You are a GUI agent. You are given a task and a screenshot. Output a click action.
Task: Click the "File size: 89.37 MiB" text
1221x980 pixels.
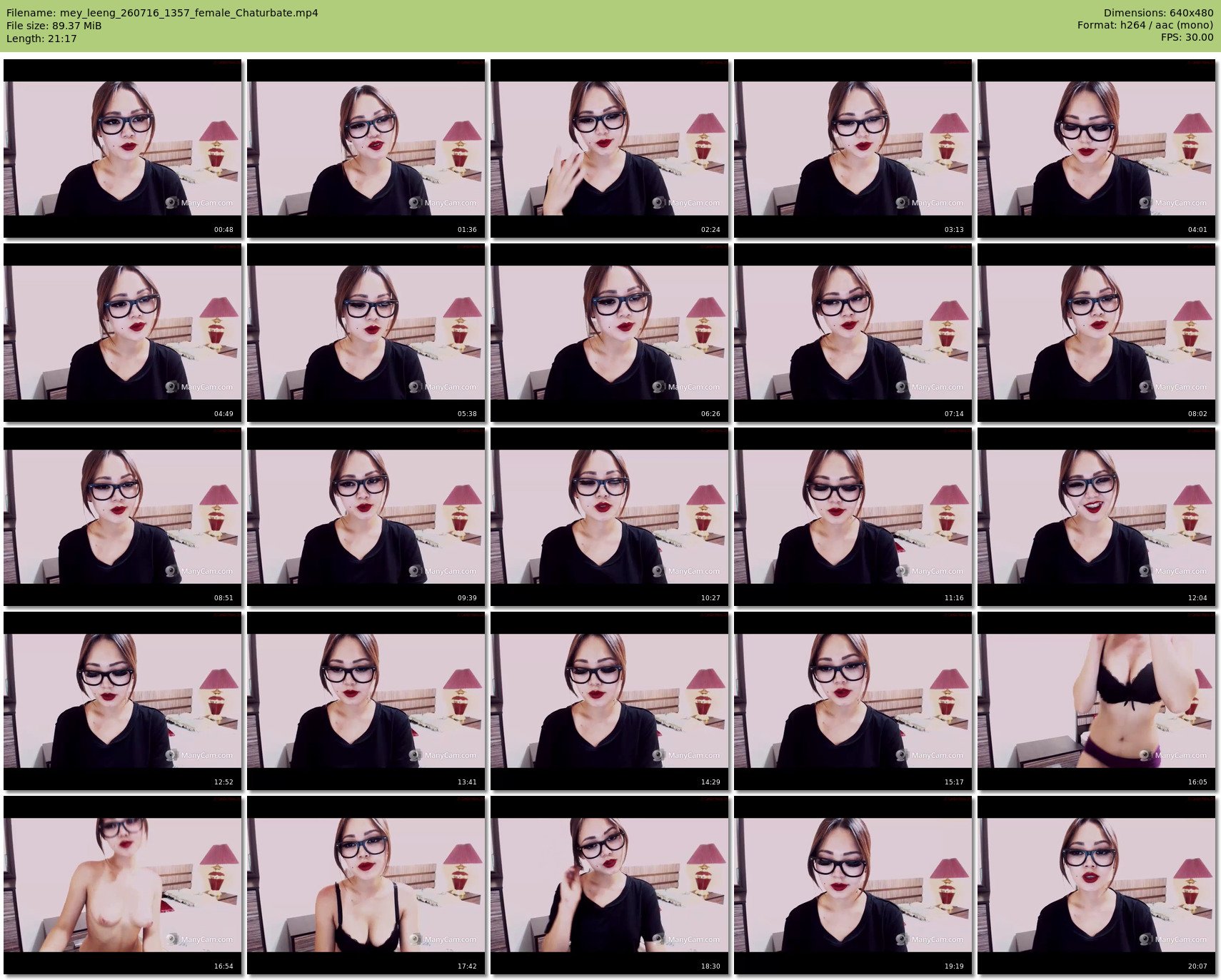(54, 26)
